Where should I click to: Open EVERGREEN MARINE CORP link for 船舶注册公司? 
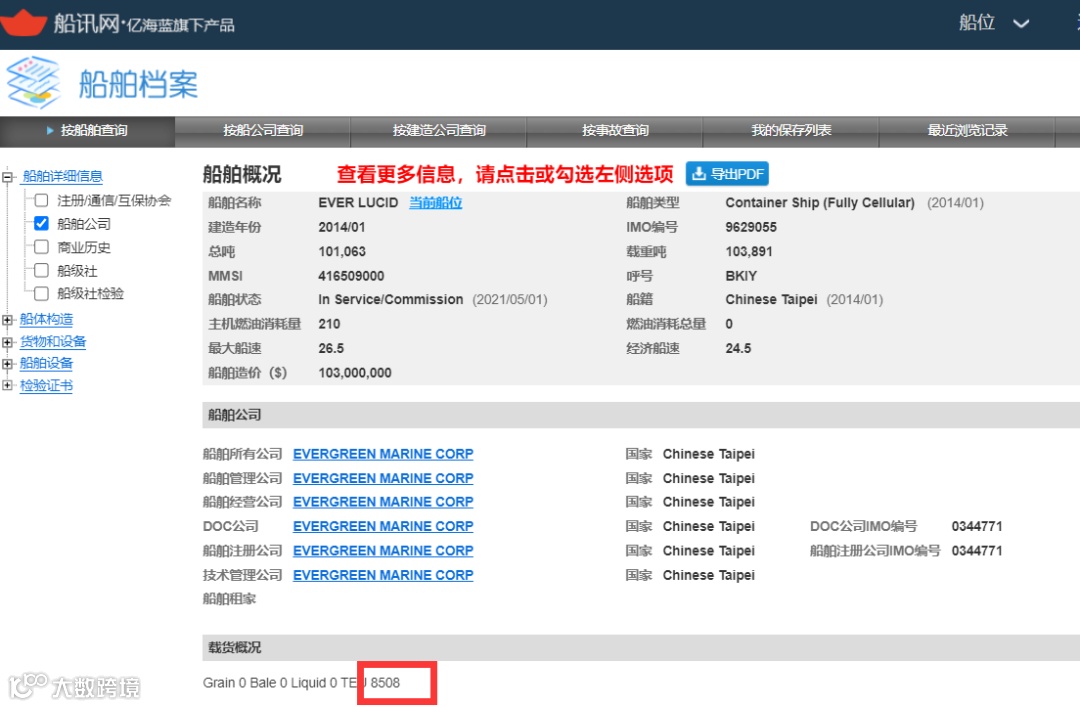(383, 551)
